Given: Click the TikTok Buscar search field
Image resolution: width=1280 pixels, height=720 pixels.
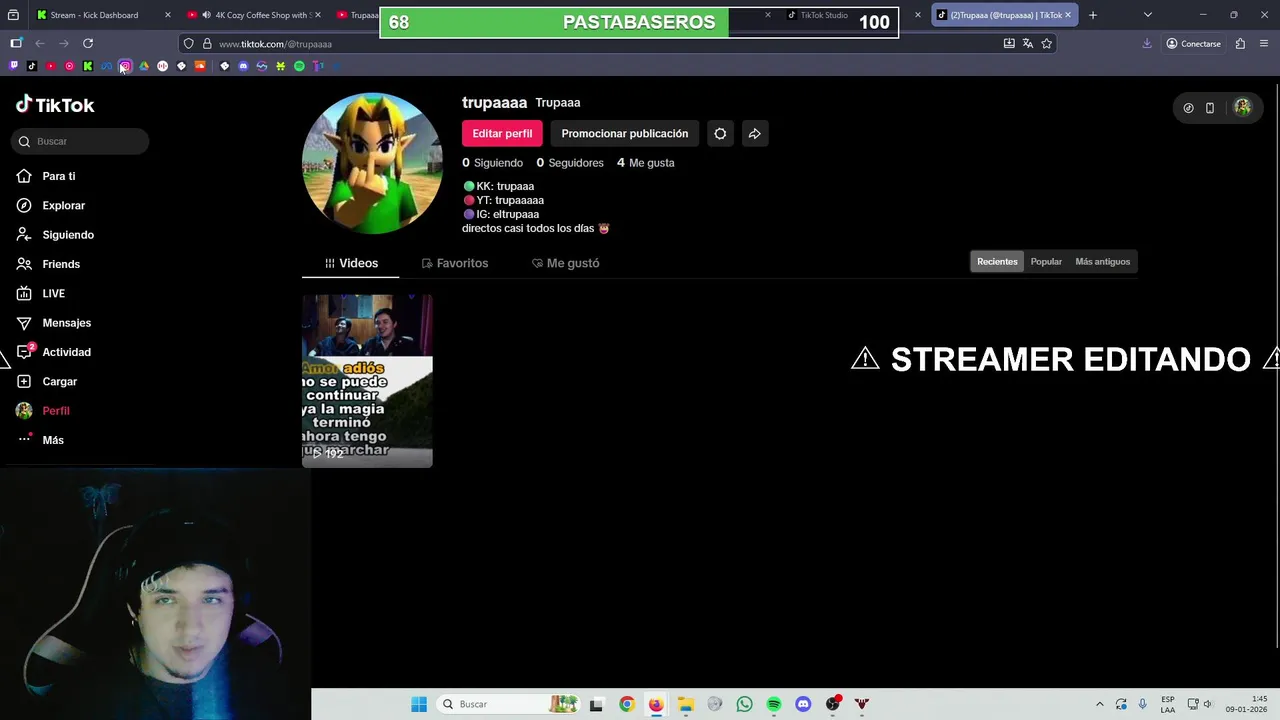Looking at the screenshot, I should click(80, 141).
